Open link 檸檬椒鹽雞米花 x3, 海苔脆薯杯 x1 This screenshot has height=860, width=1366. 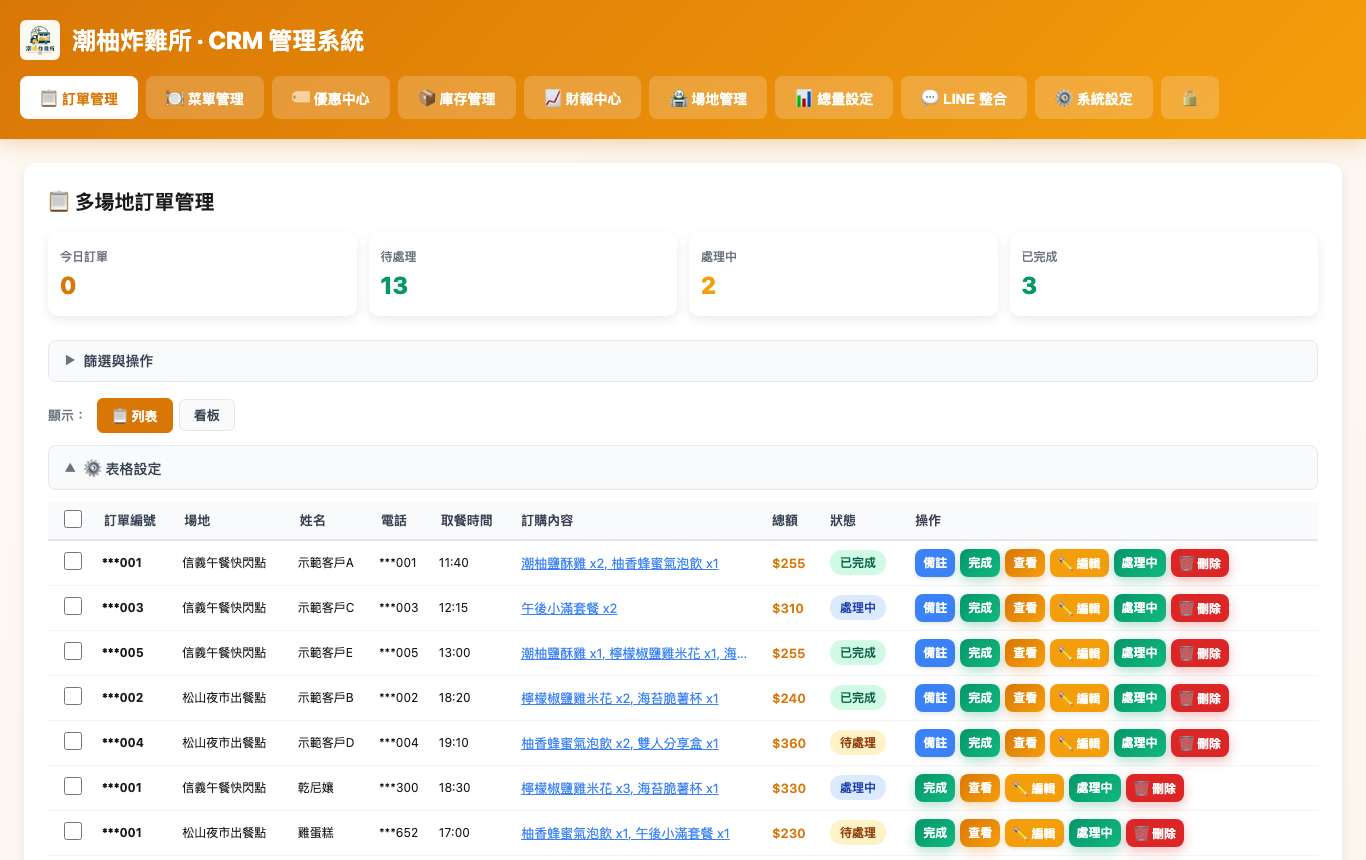coord(620,788)
